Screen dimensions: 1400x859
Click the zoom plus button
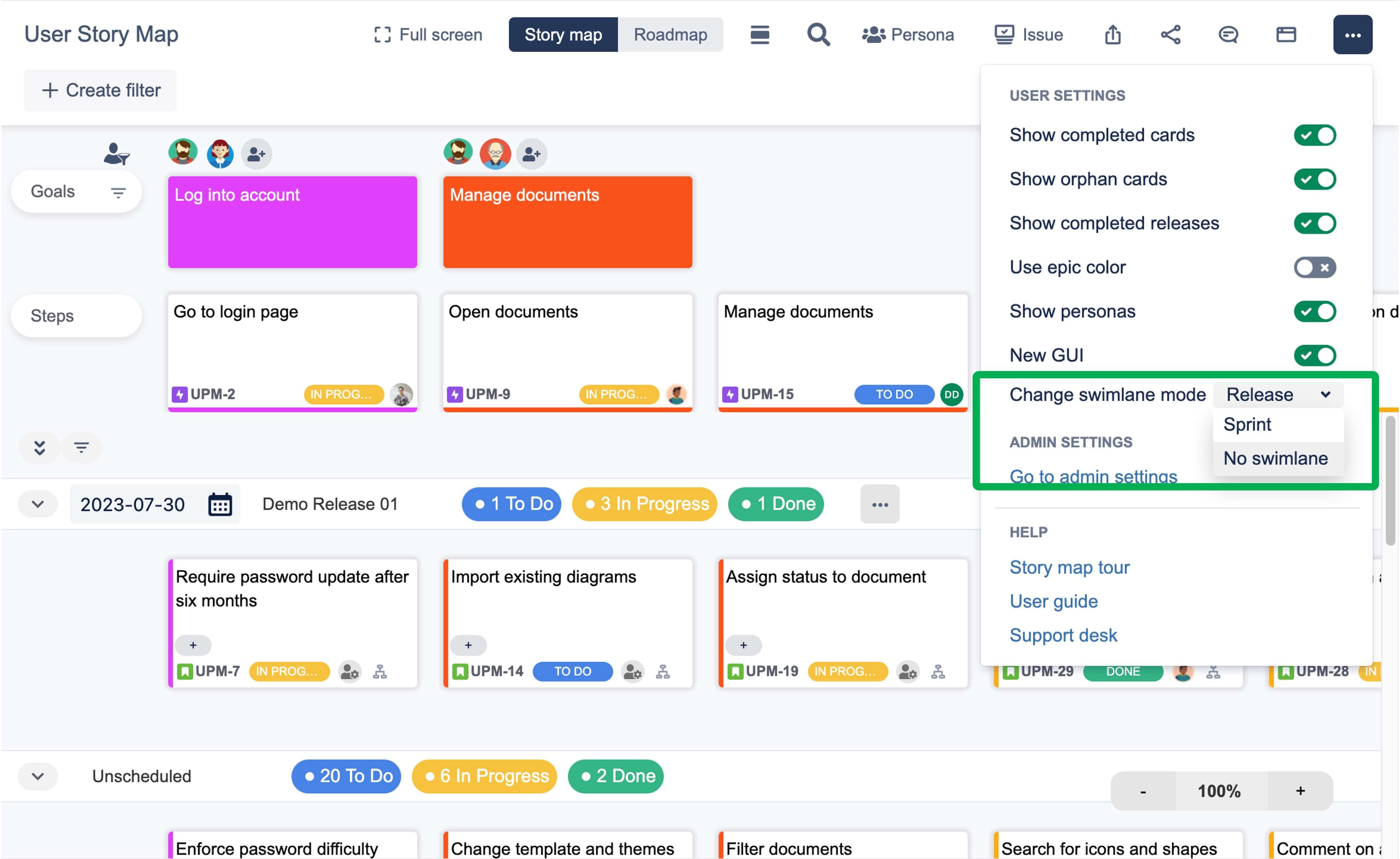pos(1300,791)
